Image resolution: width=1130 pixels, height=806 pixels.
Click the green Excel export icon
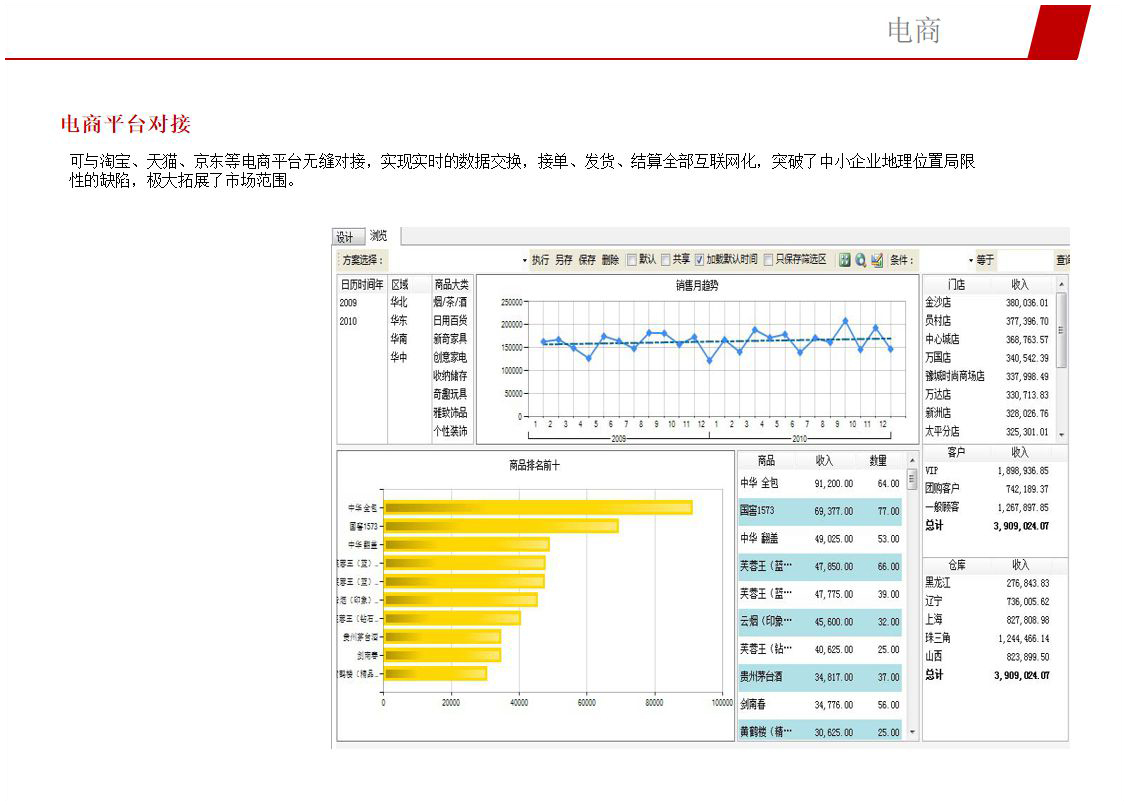coord(844,260)
